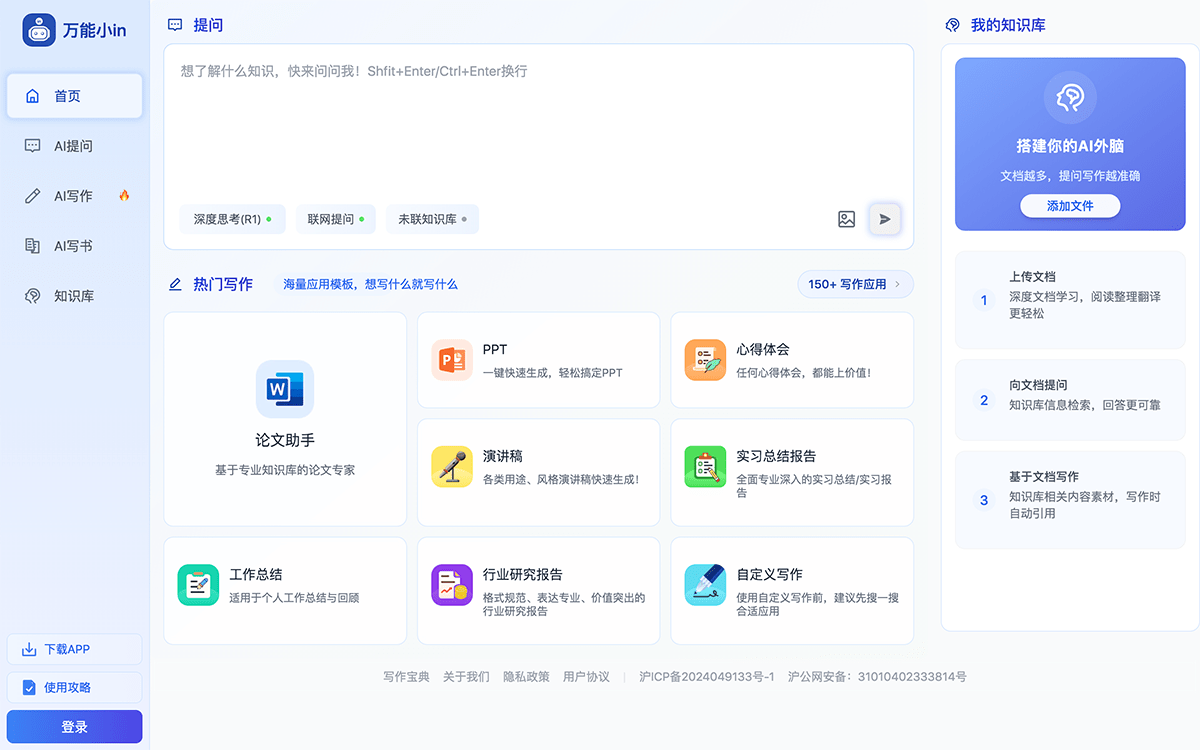Select step 3 基于文档写作 card

(x=1070, y=500)
